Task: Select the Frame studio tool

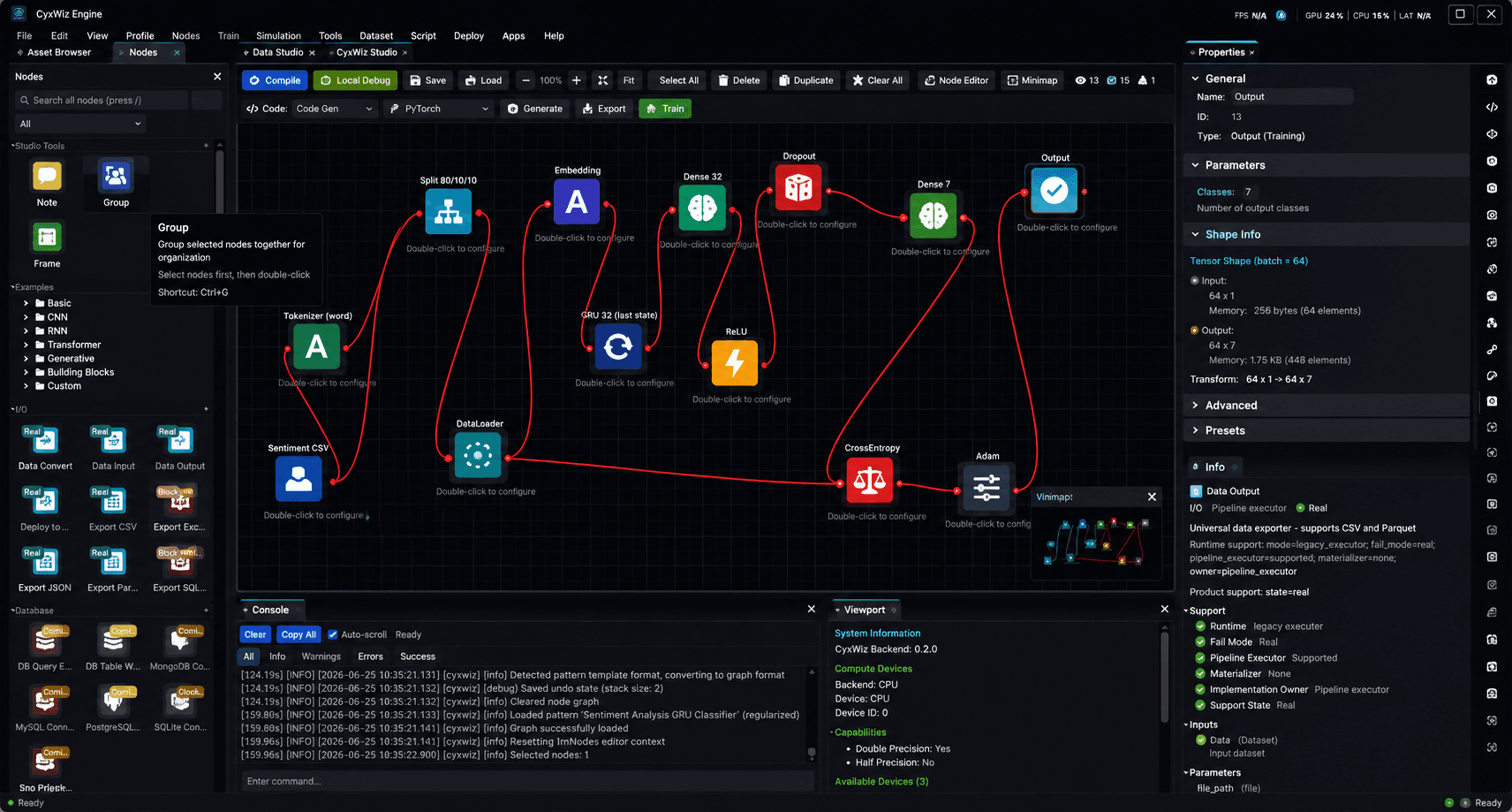Action: coord(47,238)
